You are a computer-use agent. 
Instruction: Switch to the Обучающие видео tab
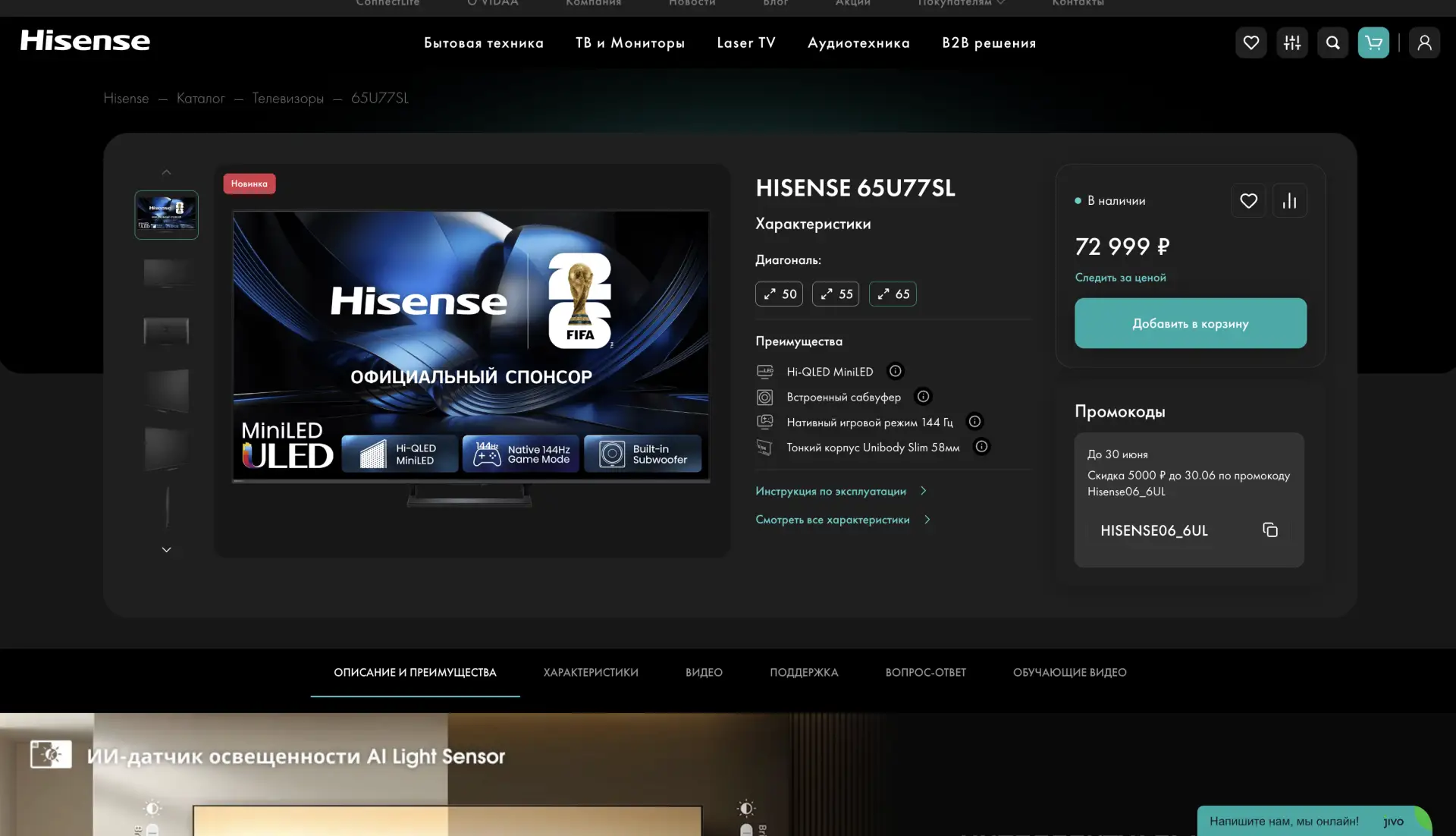pyautogui.click(x=1069, y=673)
